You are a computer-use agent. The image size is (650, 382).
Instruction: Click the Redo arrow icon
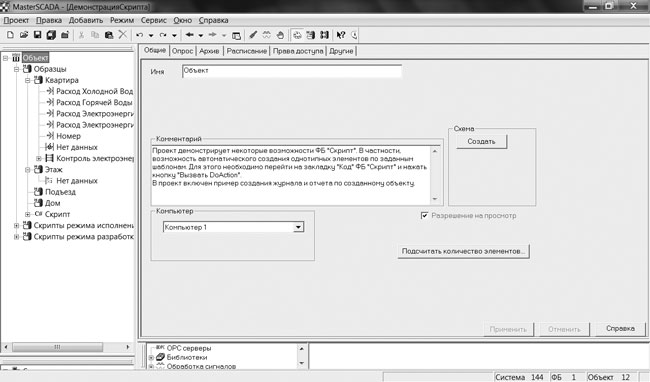(x=163, y=35)
